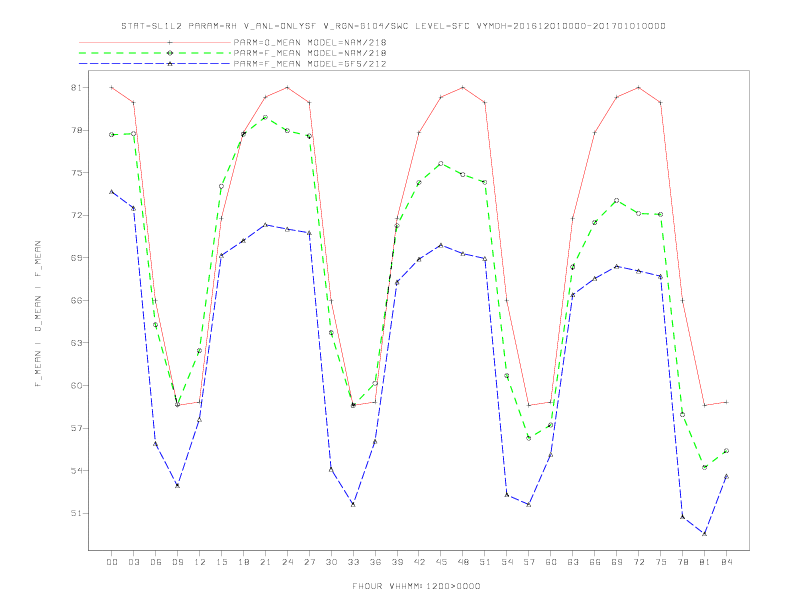Click the 78 tick on the vertical axis
Screen dimensions: 792x612
click(76, 130)
